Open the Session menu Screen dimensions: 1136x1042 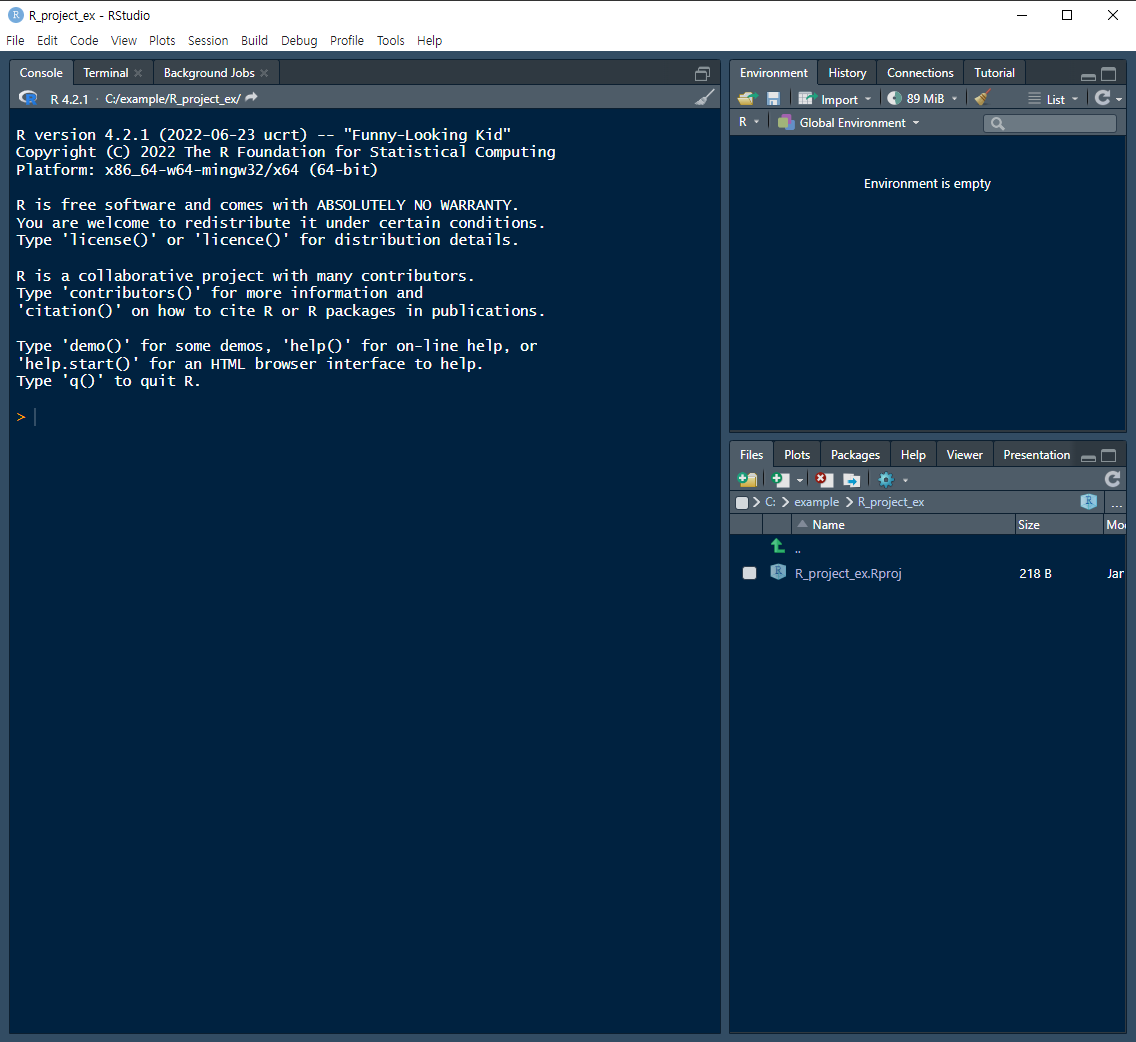pos(208,41)
